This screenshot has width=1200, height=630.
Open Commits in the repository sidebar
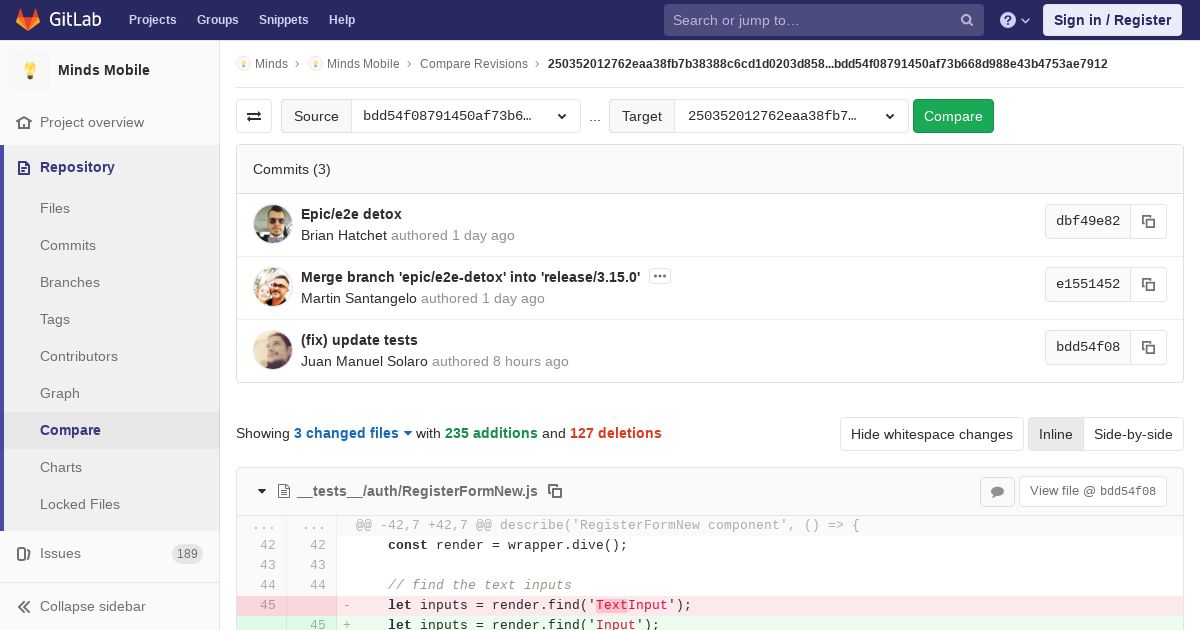click(x=68, y=245)
